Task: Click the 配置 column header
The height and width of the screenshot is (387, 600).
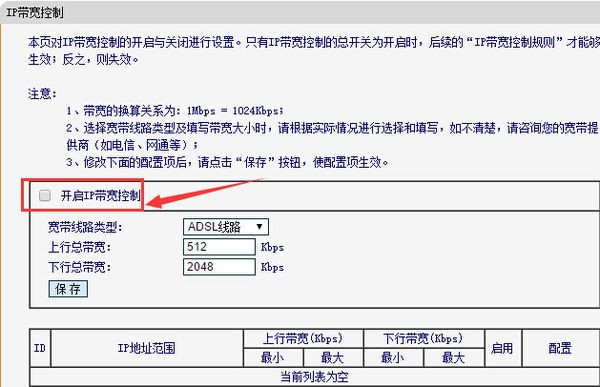Action: click(560, 348)
